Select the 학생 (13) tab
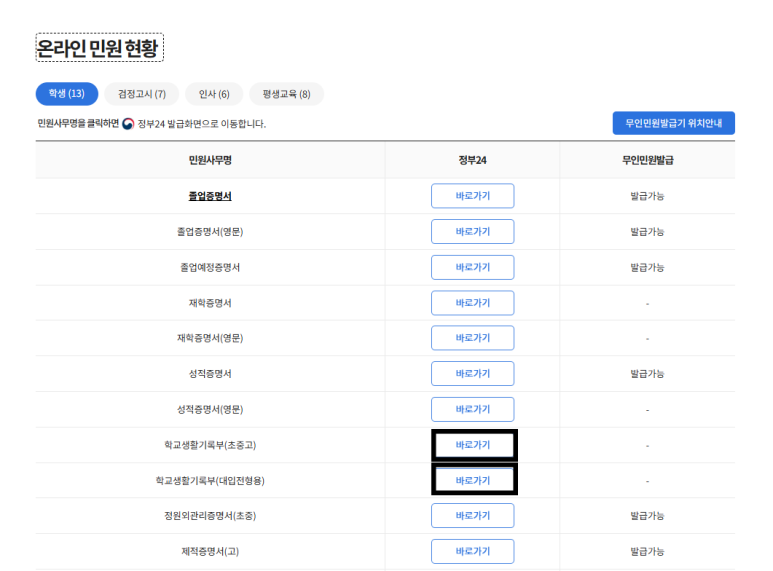 pyautogui.click(x=67, y=94)
